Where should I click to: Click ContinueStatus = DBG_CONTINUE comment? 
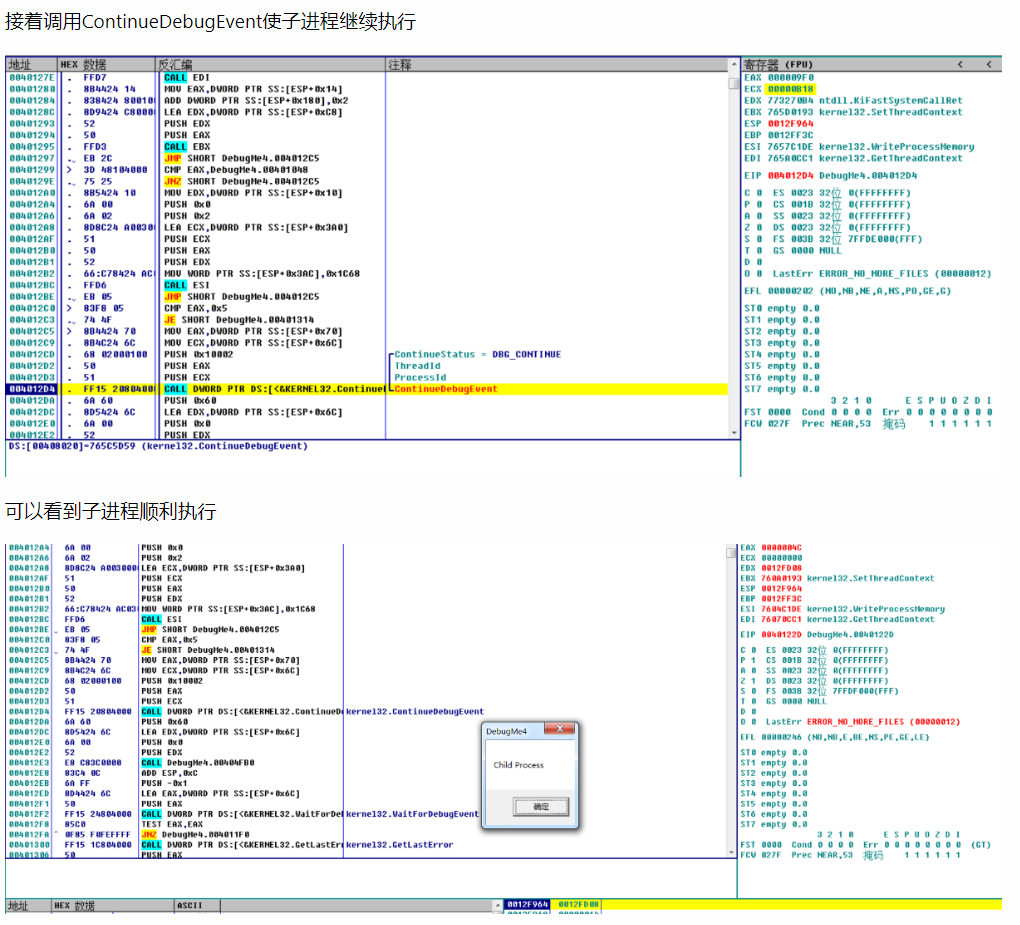click(x=477, y=355)
